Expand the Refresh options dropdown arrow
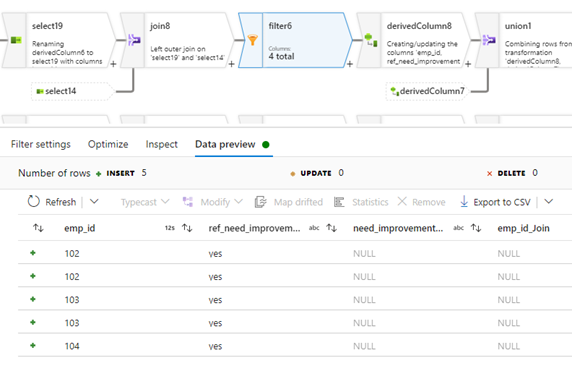The height and width of the screenshot is (379, 572). pos(94,201)
